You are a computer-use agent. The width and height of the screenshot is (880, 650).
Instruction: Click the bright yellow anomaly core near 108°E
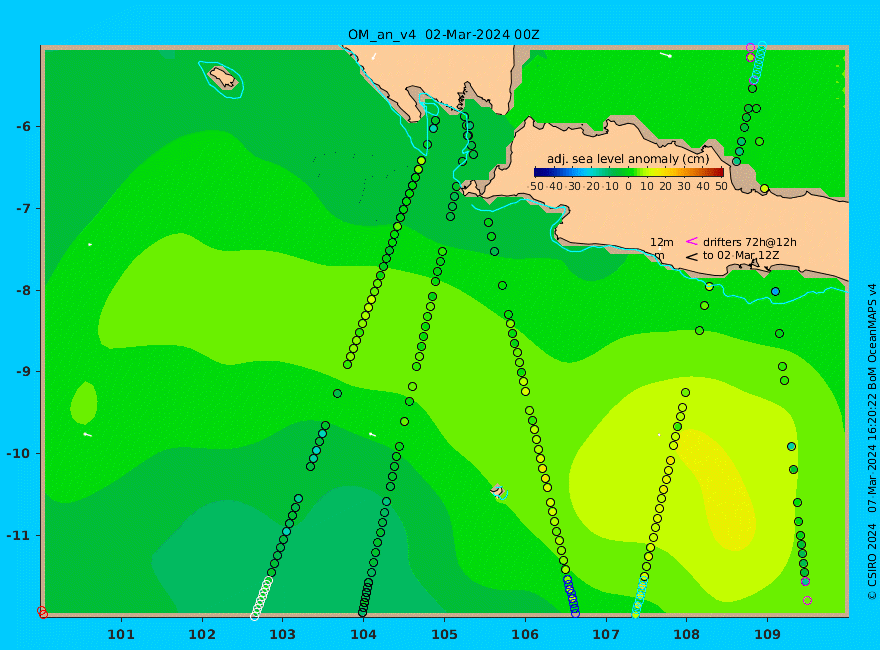coord(717,488)
